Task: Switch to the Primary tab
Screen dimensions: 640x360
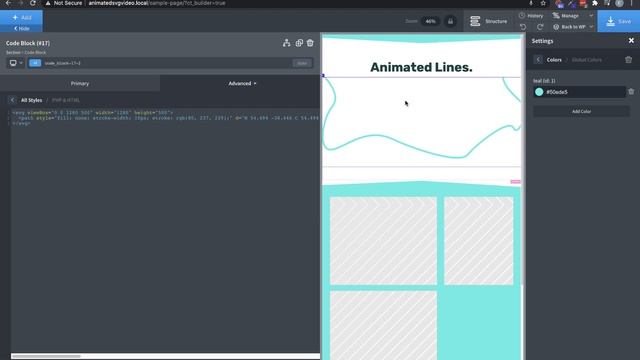Action: 80,83
